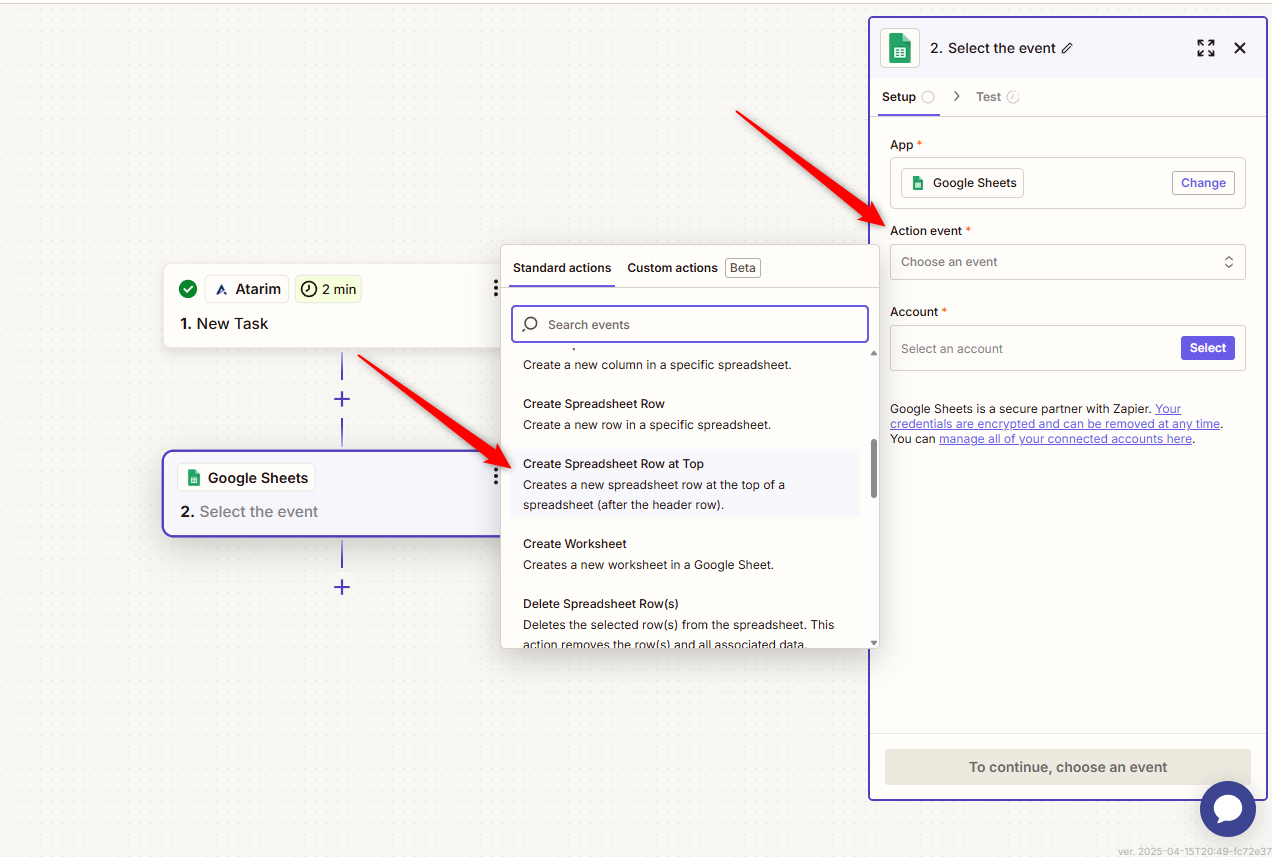Open the Action event dropdown
The image size is (1272, 857).
point(1067,262)
